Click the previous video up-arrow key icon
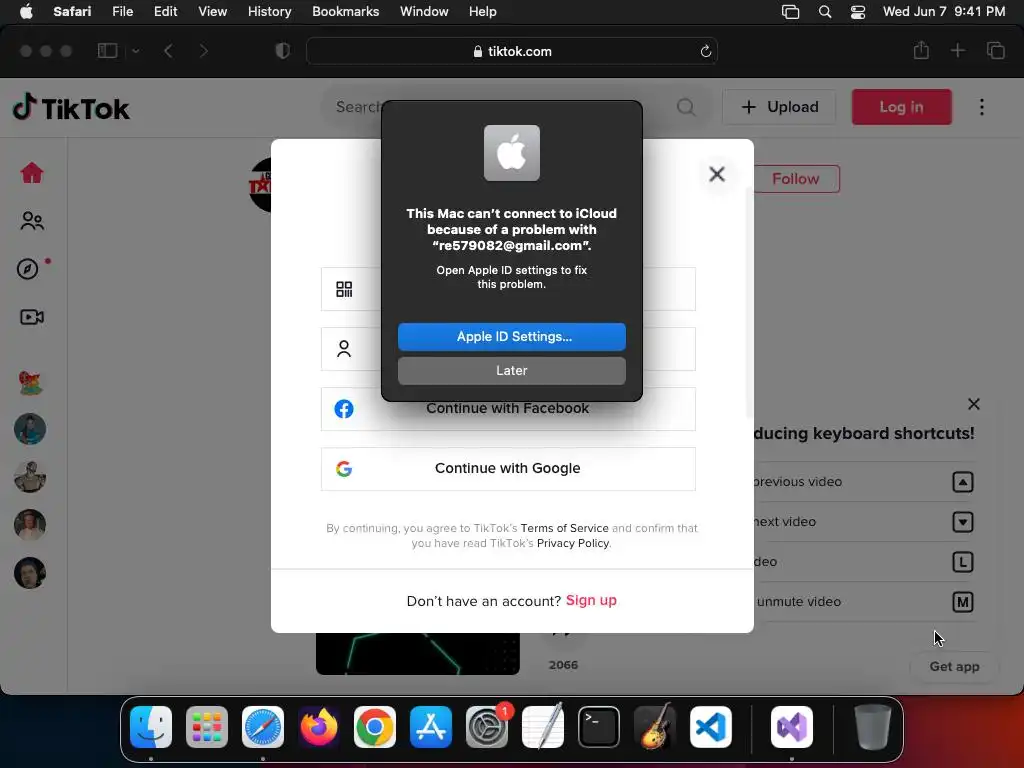Image resolution: width=1024 pixels, height=768 pixels. (963, 482)
